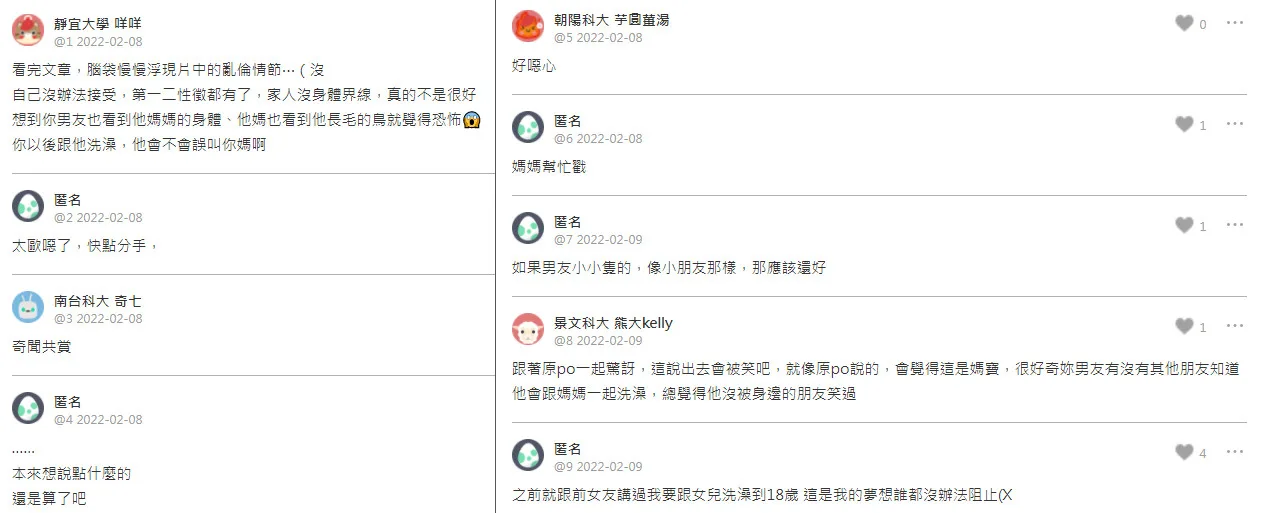Viewport: 1262px width, 513px height.
Task: Click anonymous egg avatar on comment @2
Action: pyautogui.click(x=28, y=206)
